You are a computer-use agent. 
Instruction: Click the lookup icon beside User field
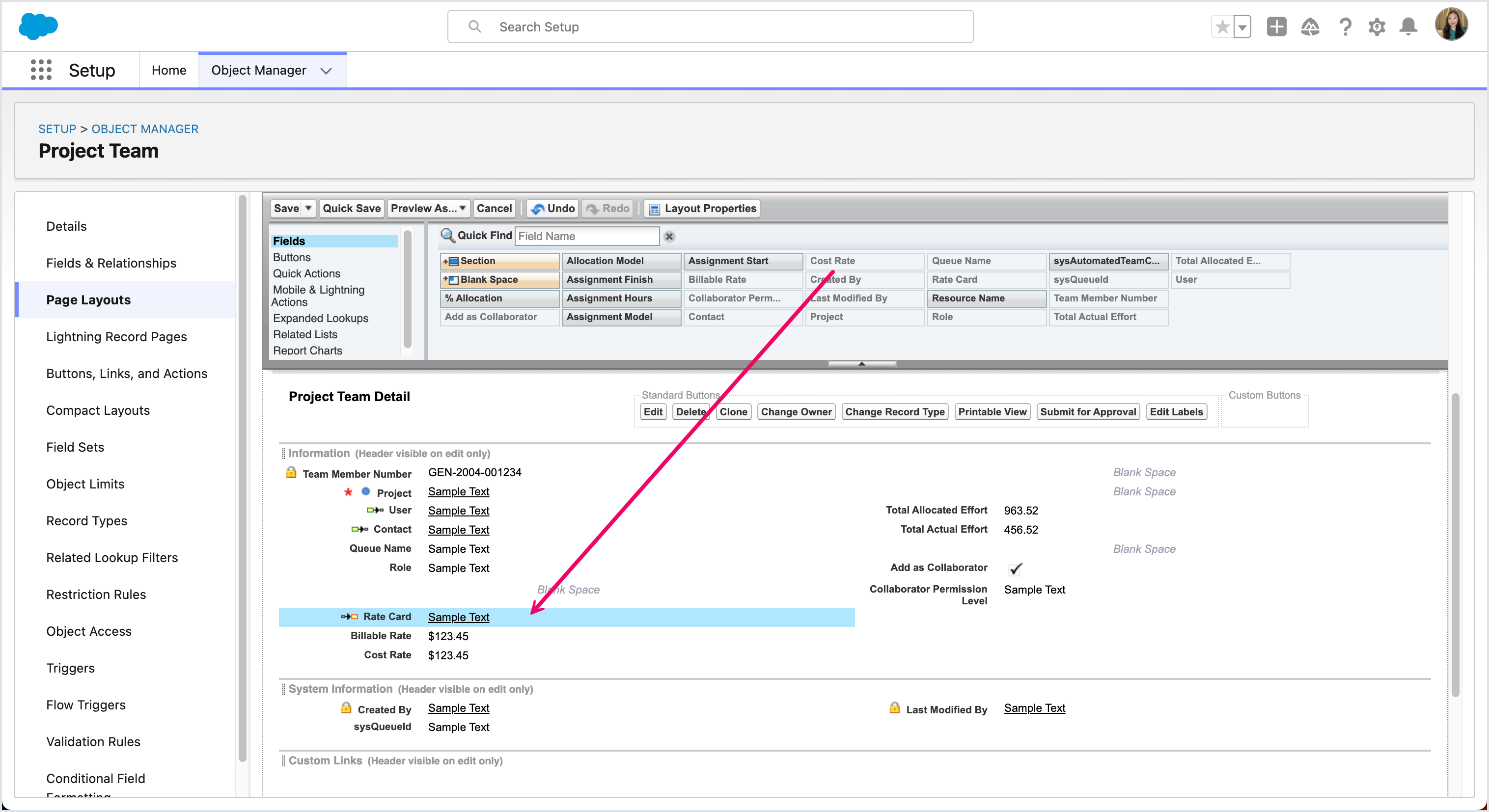tap(375, 510)
